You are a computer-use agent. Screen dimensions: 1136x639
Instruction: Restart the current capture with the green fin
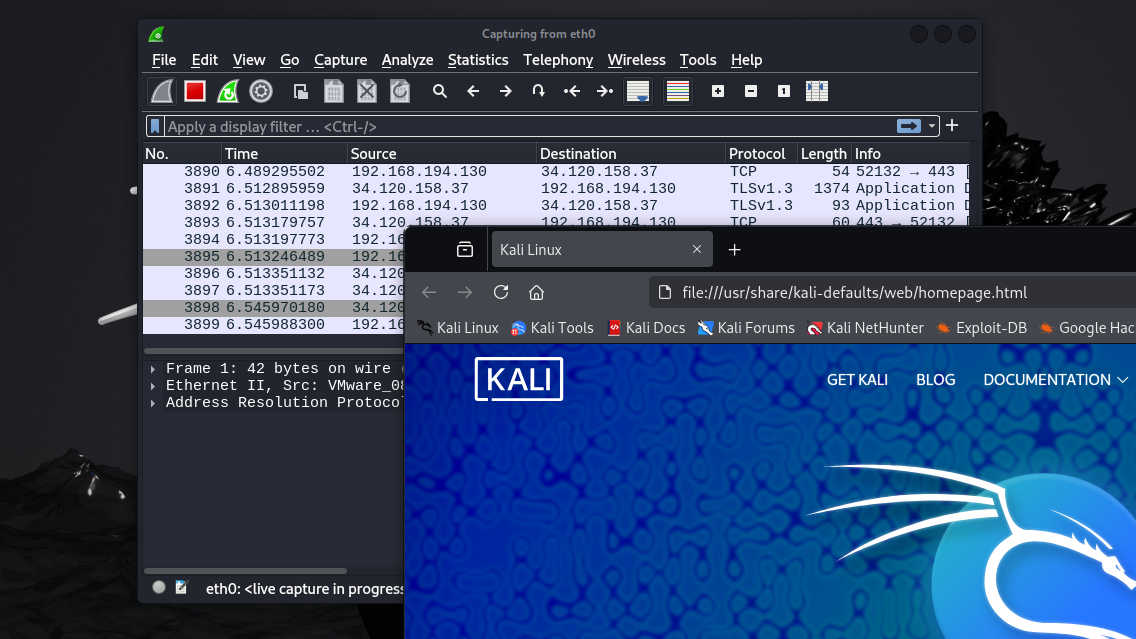pyautogui.click(x=228, y=91)
